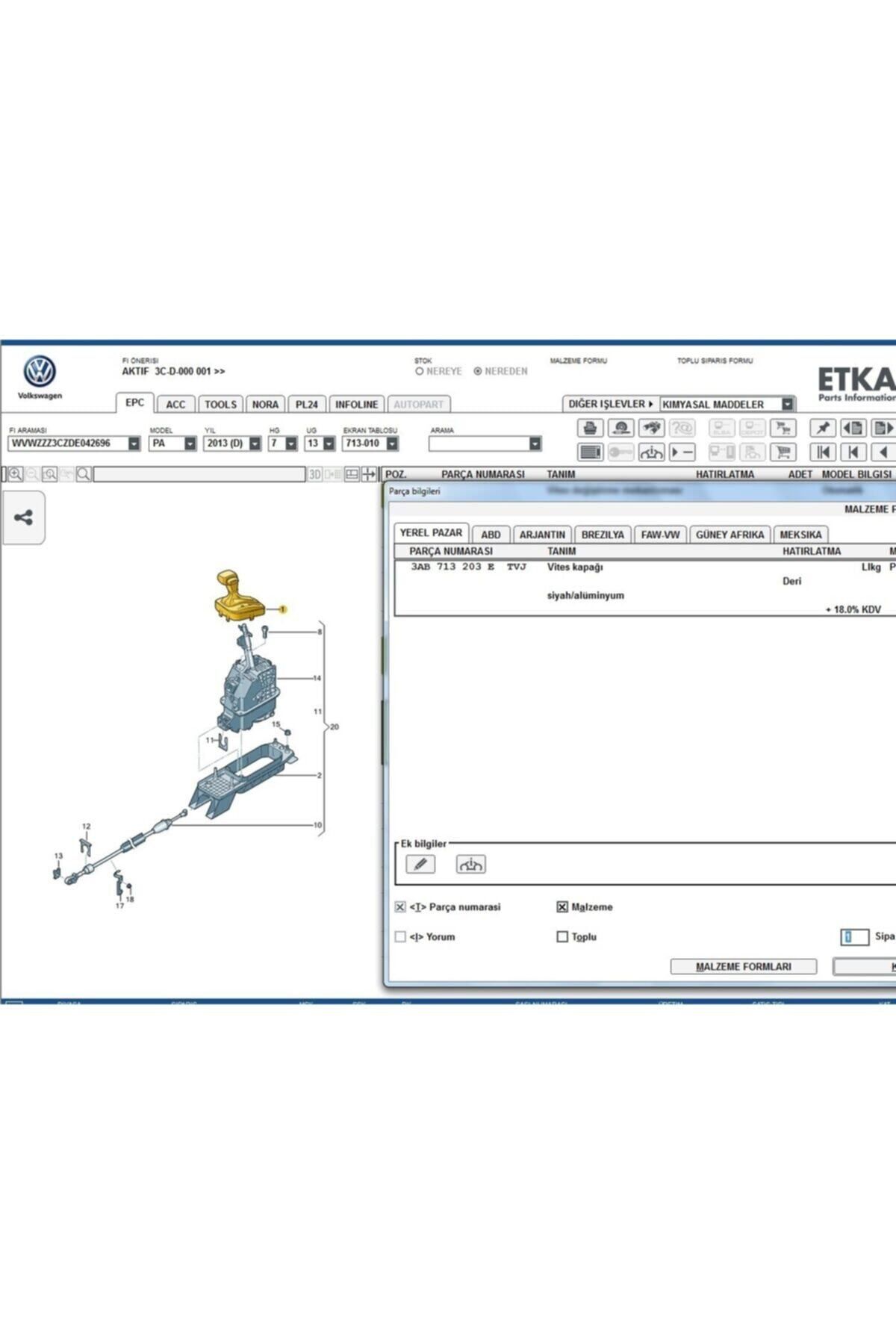Open the HG dropdown showing 7

click(x=291, y=444)
